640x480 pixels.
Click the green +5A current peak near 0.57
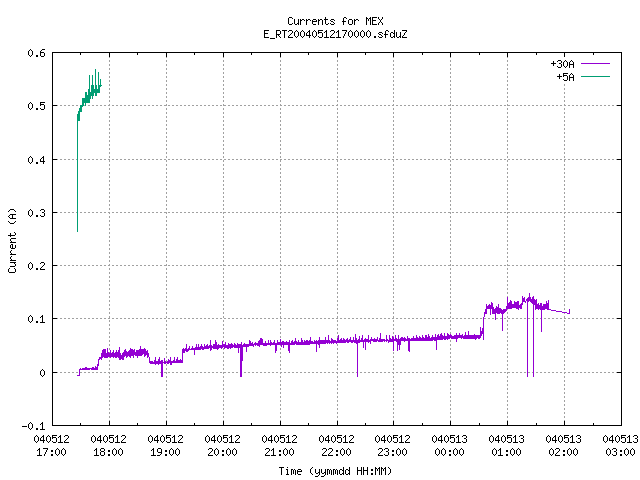pos(96,70)
